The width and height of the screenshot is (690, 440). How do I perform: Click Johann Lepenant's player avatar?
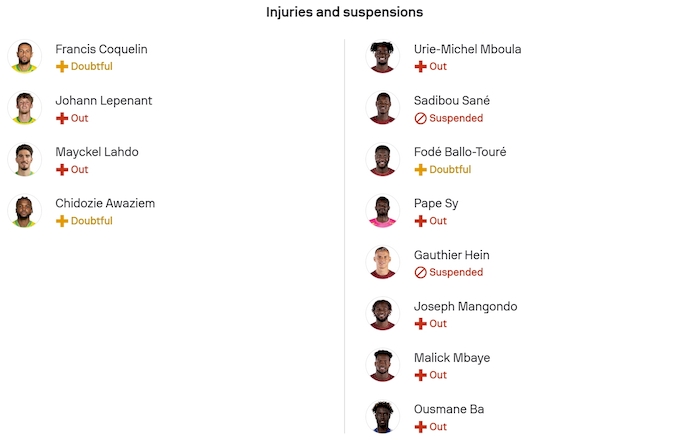[x=24, y=108]
